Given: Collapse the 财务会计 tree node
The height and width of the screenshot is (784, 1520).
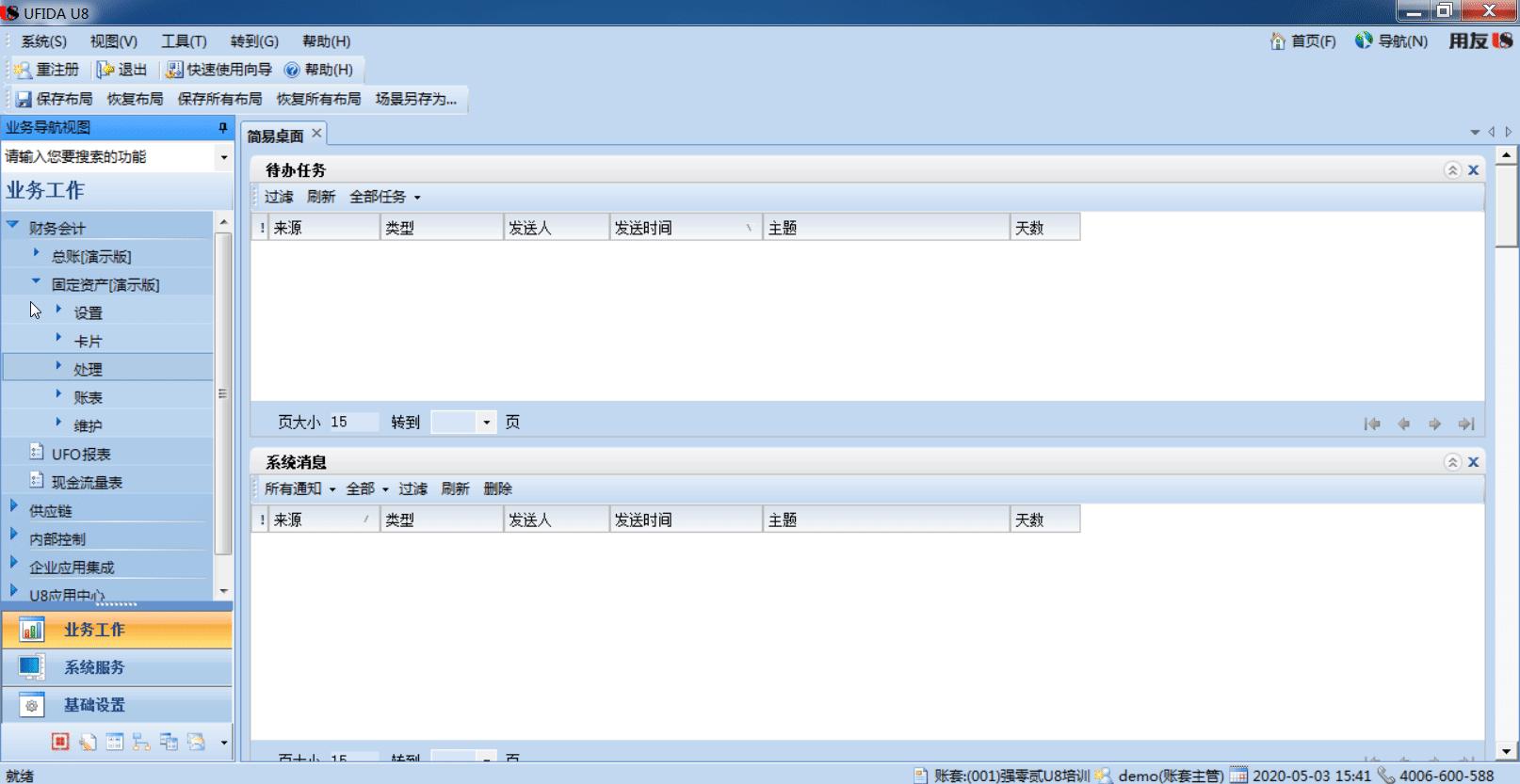Looking at the screenshot, I should point(13,225).
